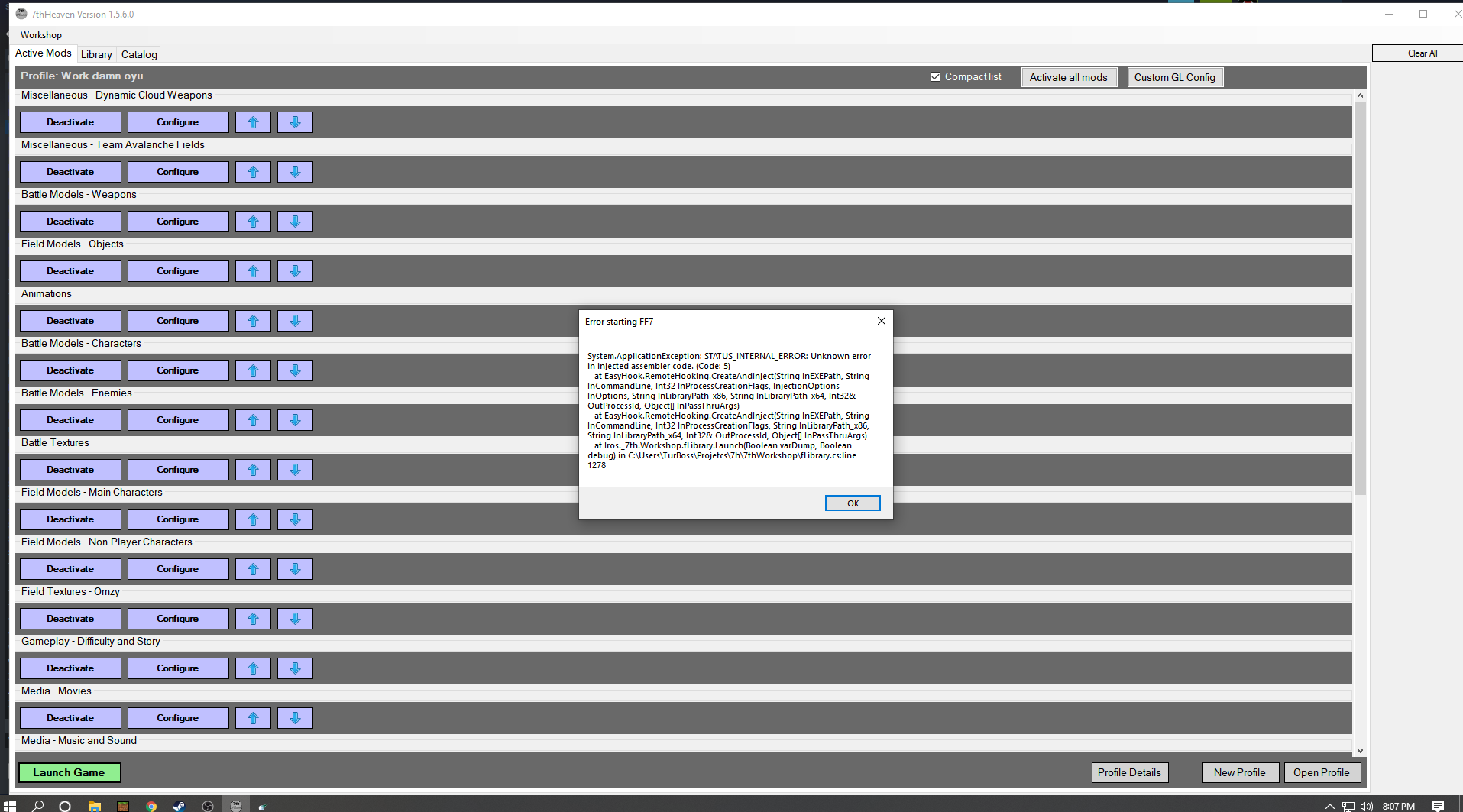Move Gameplay - Difficulty and Story mod up
Viewport: 1463px width, 812px height.
253,668
